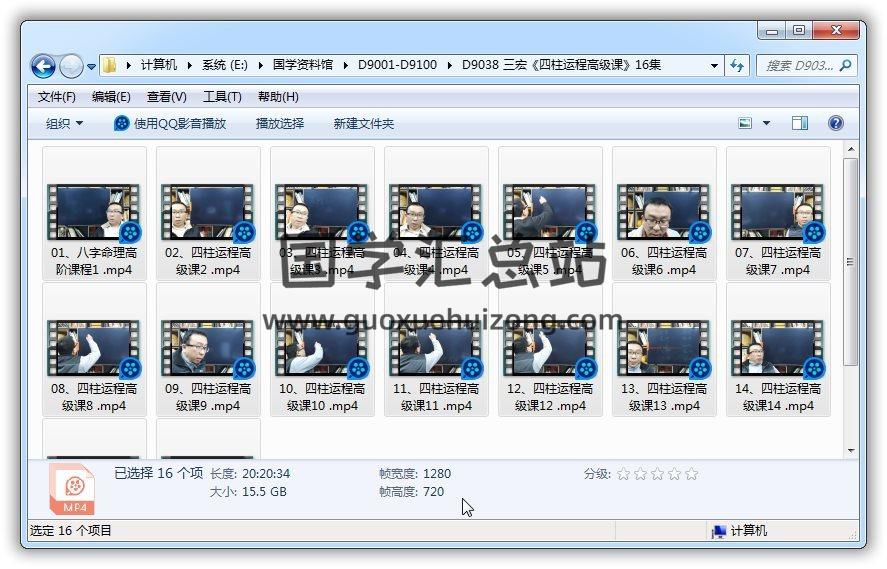887x569 pixels.
Task: Open the 工具(T) menu
Action: click(x=222, y=97)
